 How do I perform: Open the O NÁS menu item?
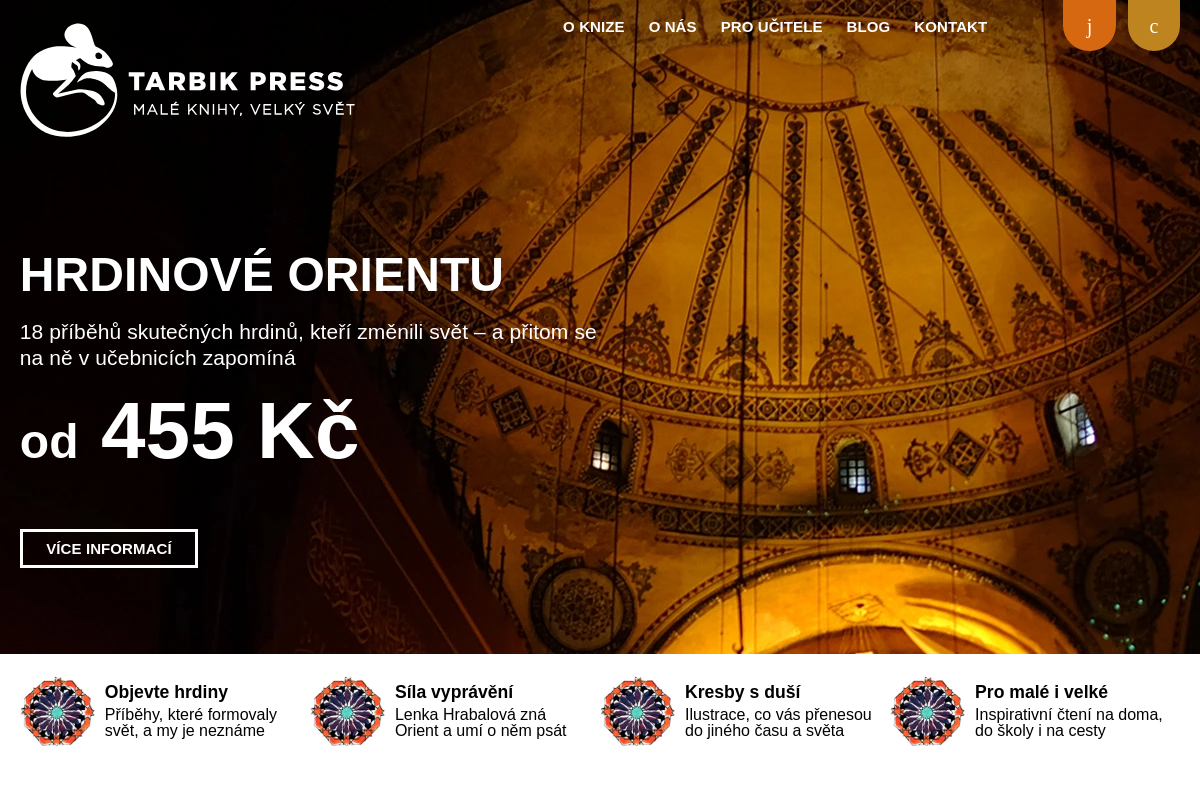tap(672, 27)
